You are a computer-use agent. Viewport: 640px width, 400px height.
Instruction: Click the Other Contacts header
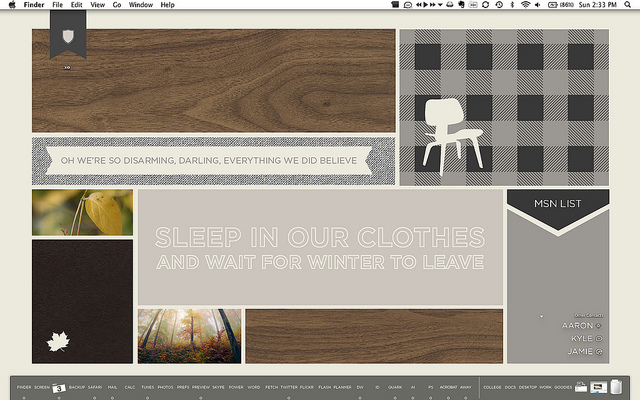point(589,316)
